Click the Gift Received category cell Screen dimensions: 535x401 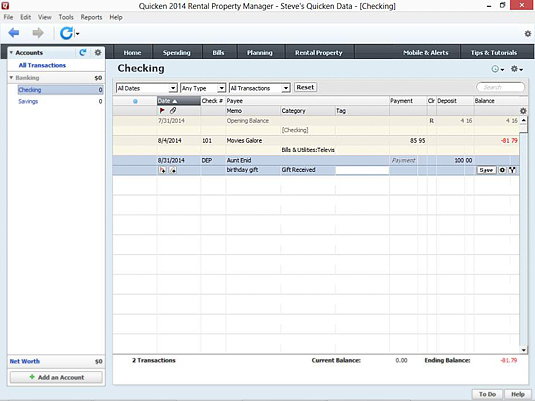[307, 170]
